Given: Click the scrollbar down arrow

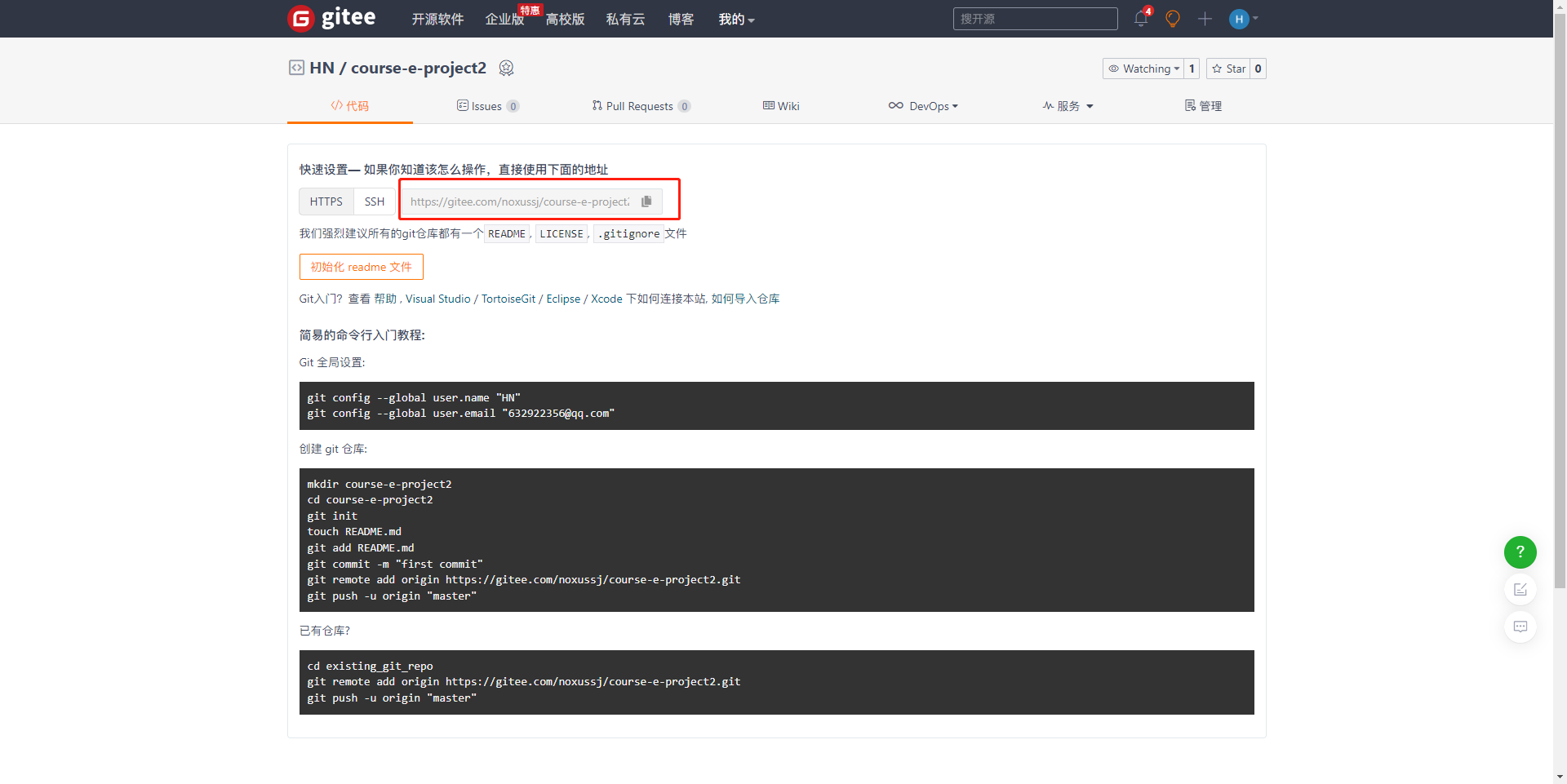Looking at the screenshot, I should pyautogui.click(x=1560, y=777).
